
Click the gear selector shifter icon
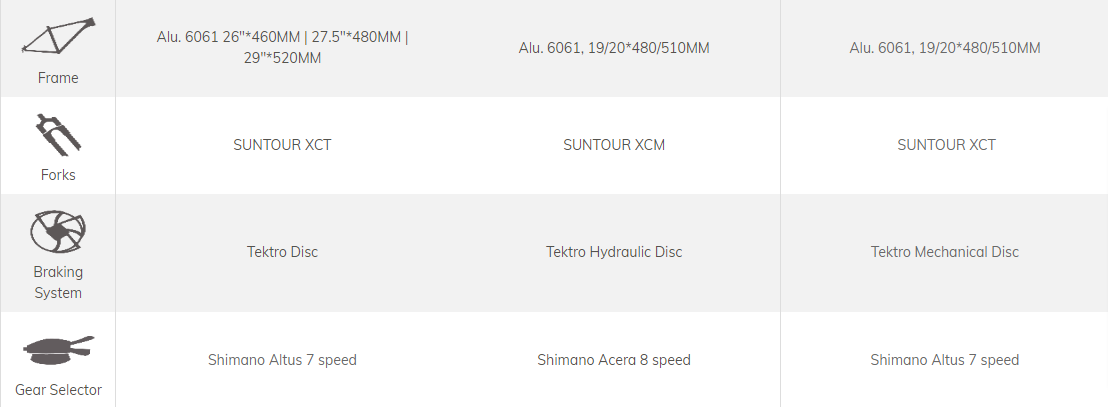tap(58, 350)
